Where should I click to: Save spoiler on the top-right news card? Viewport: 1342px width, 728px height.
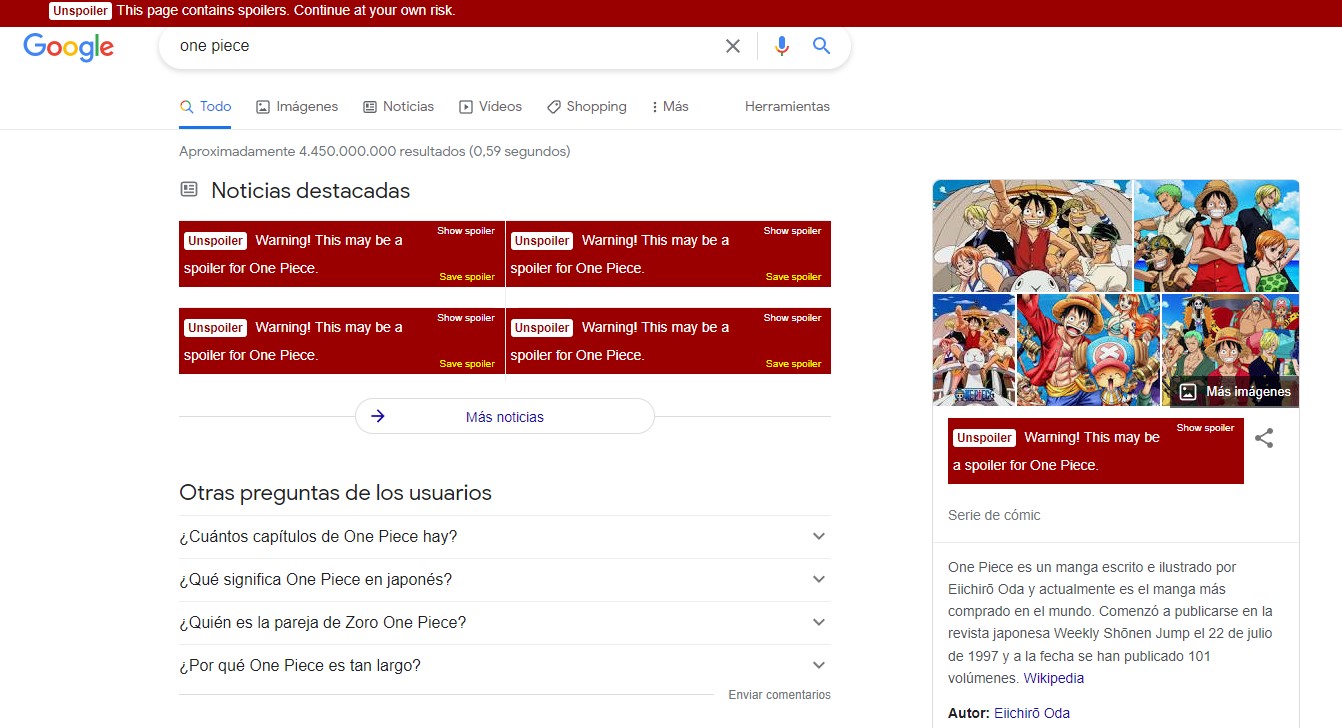point(794,277)
